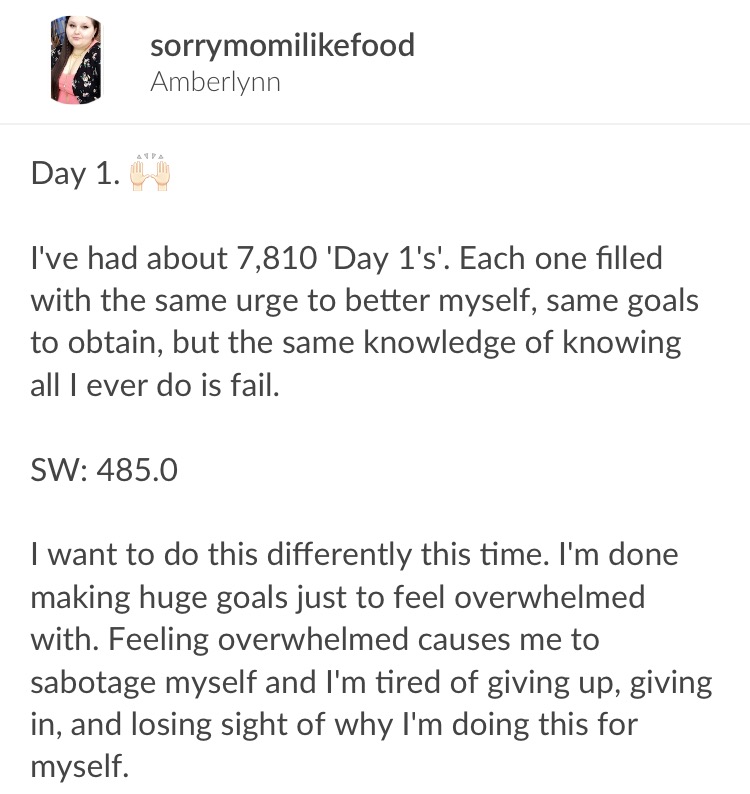The height and width of the screenshot is (794, 750).
Task: Click the quoted phrase 'Day 1's'
Action: [388, 259]
